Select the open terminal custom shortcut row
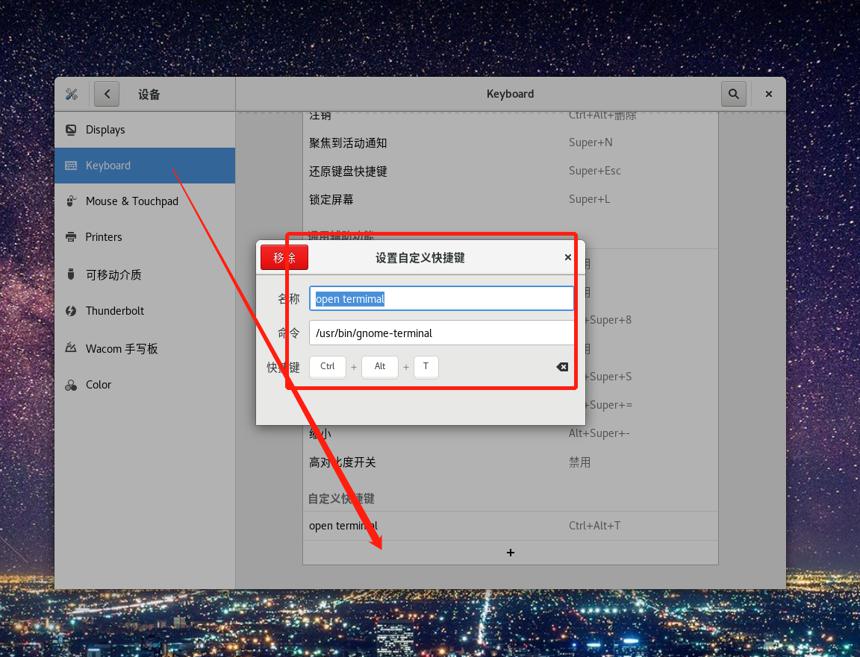The height and width of the screenshot is (657, 860). point(511,526)
